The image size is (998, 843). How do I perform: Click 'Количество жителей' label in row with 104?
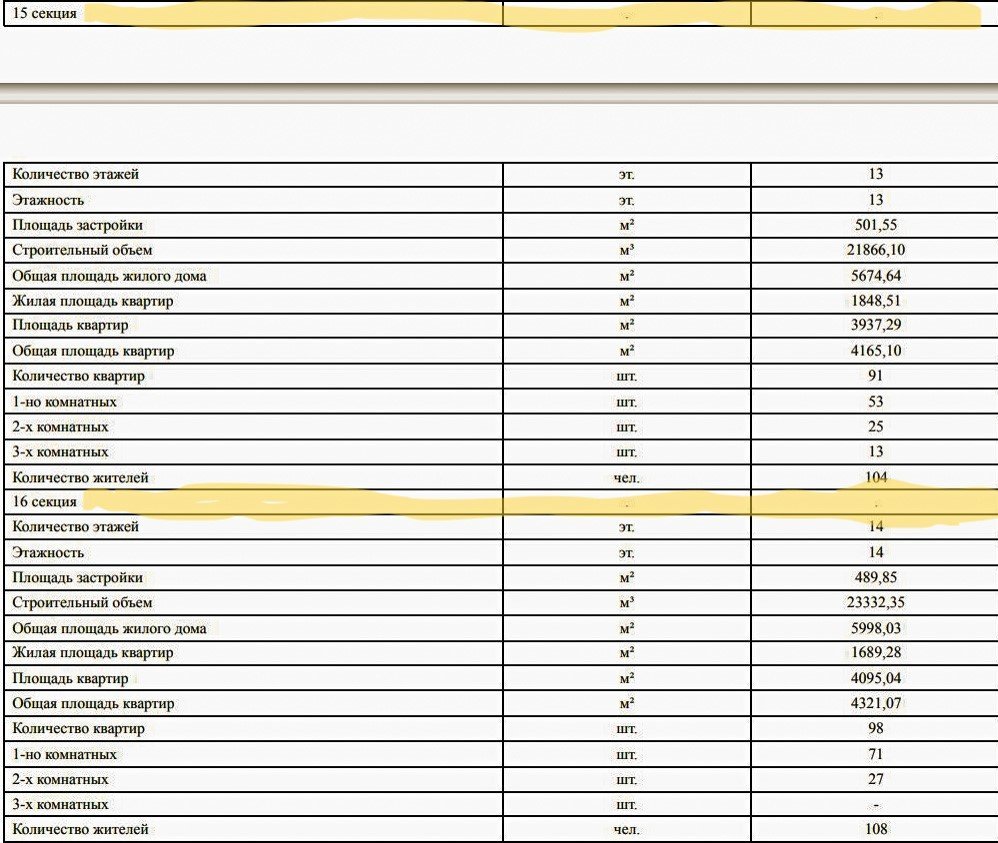pos(80,478)
